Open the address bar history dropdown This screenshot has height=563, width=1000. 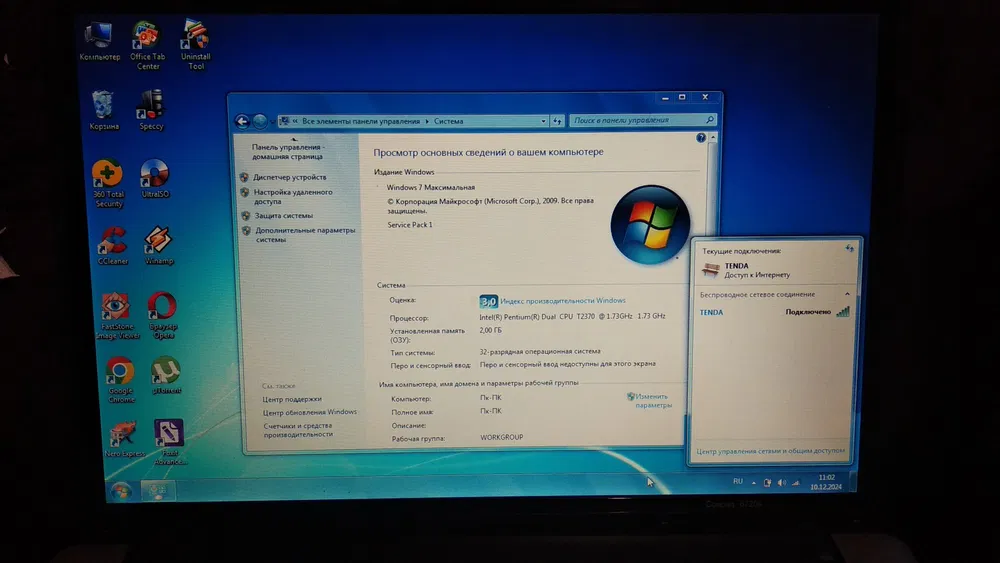[543, 121]
